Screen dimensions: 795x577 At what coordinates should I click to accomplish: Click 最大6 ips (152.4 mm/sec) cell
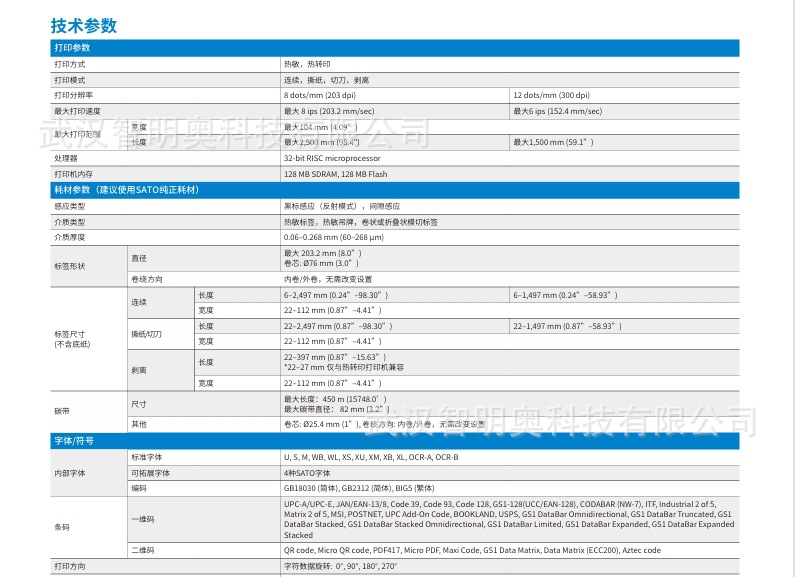(x=558, y=111)
